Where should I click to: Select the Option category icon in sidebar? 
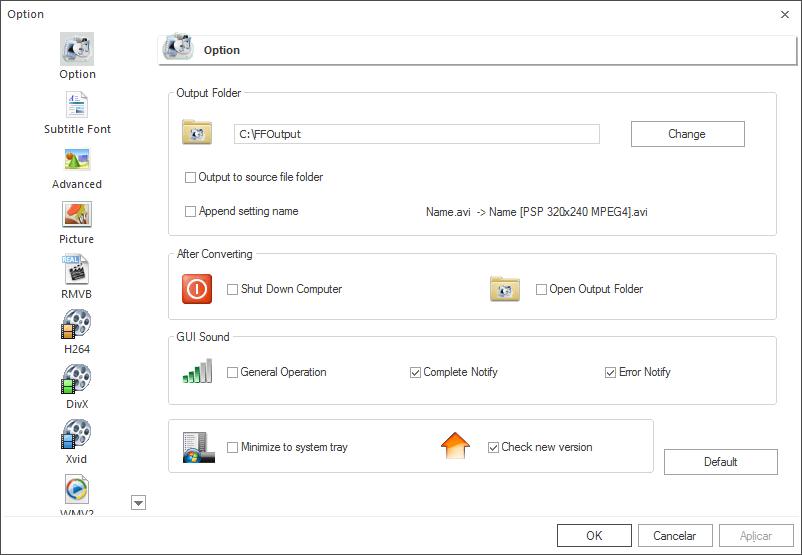[77, 49]
